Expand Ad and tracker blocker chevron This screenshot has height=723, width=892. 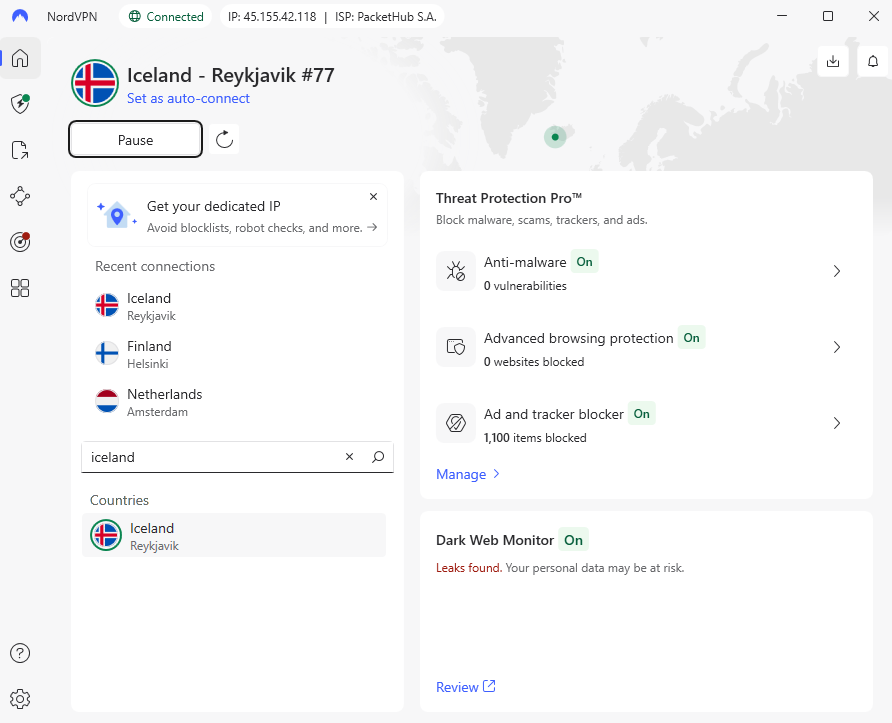(x=836, y=423)
